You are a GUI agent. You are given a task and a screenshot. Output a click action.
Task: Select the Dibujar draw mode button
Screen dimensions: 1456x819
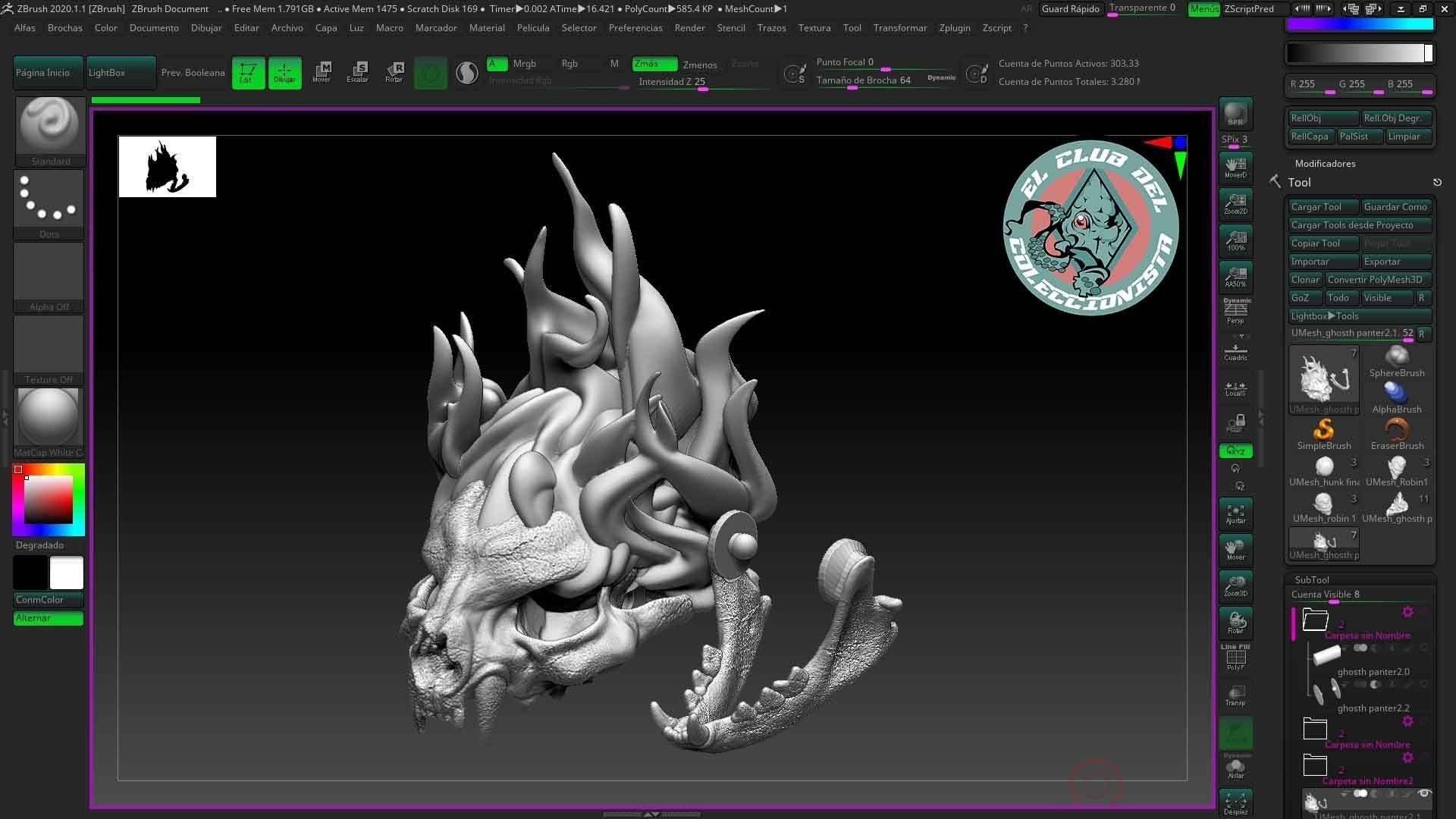(x=284, y=73)
